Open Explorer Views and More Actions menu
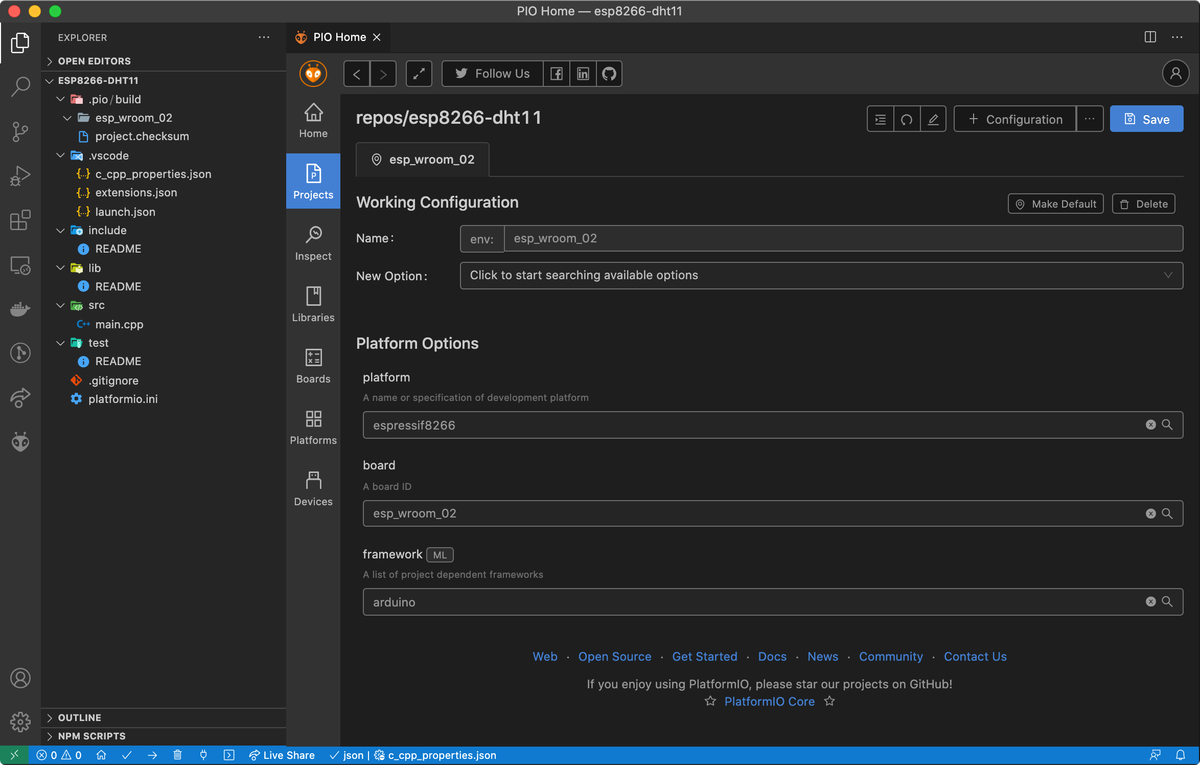 point(264,37)
